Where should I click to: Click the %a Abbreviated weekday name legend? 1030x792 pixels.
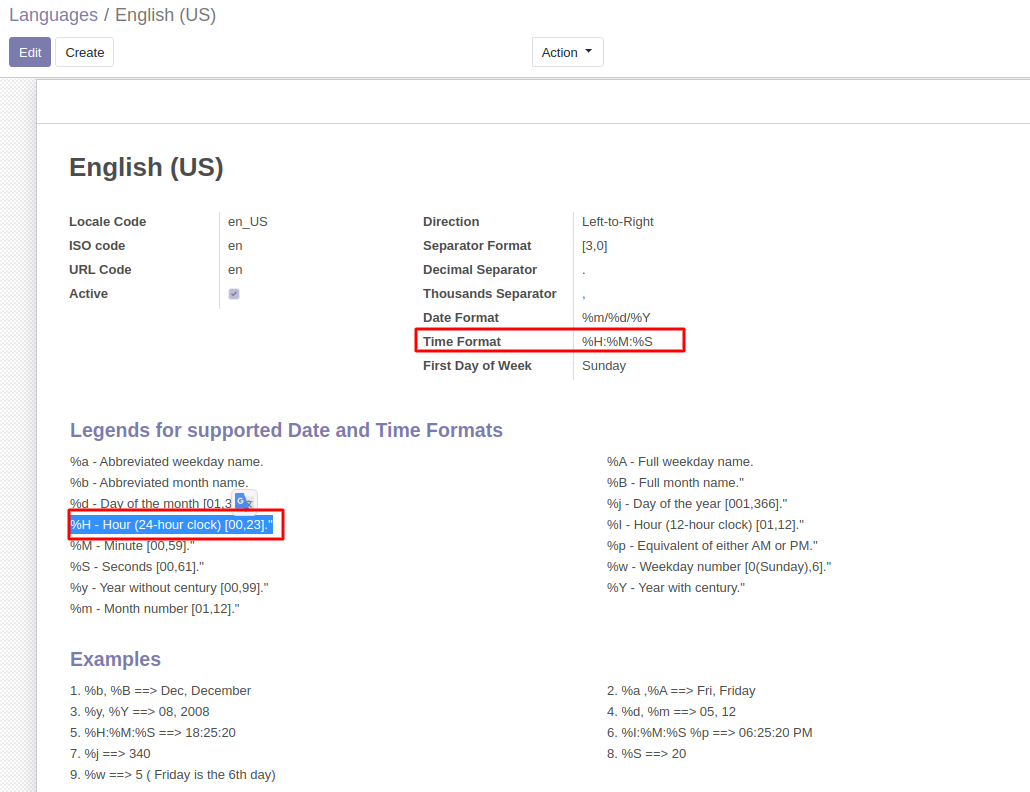(x=167, y=462)
